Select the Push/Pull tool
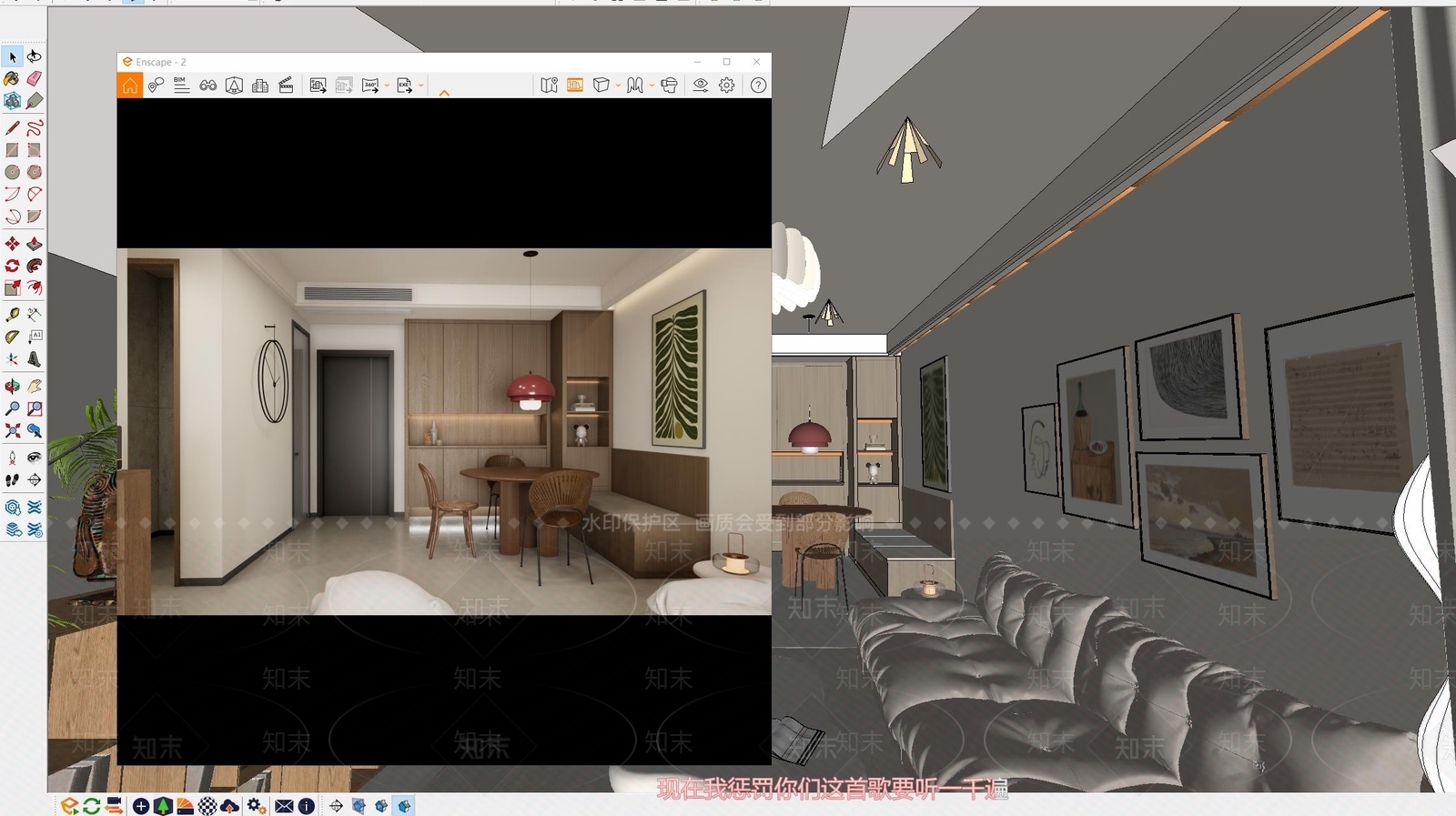This screenshot has width=1456, height=816. click(x=35, y=244)
